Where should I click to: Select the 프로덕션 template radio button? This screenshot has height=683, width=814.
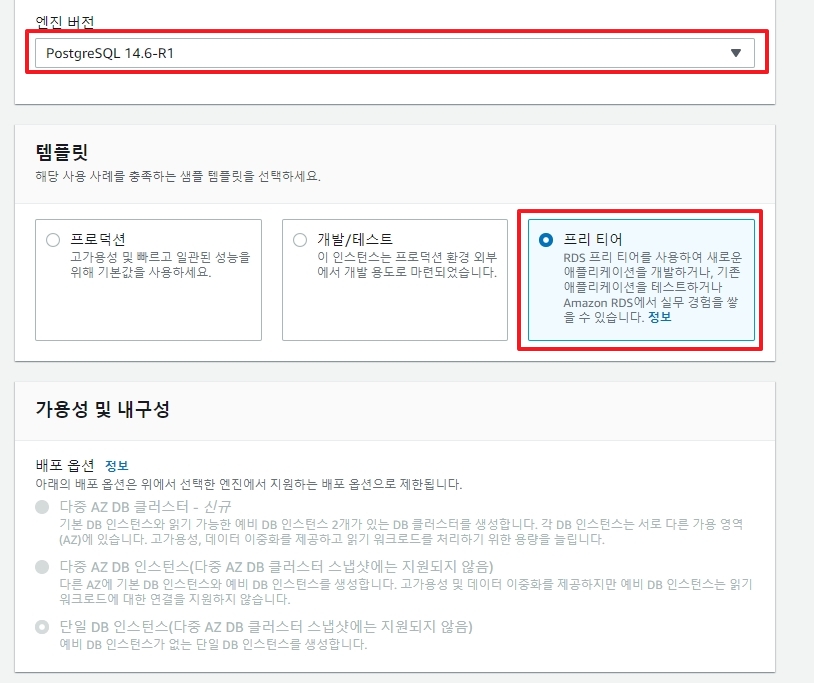tap(53, 240)
